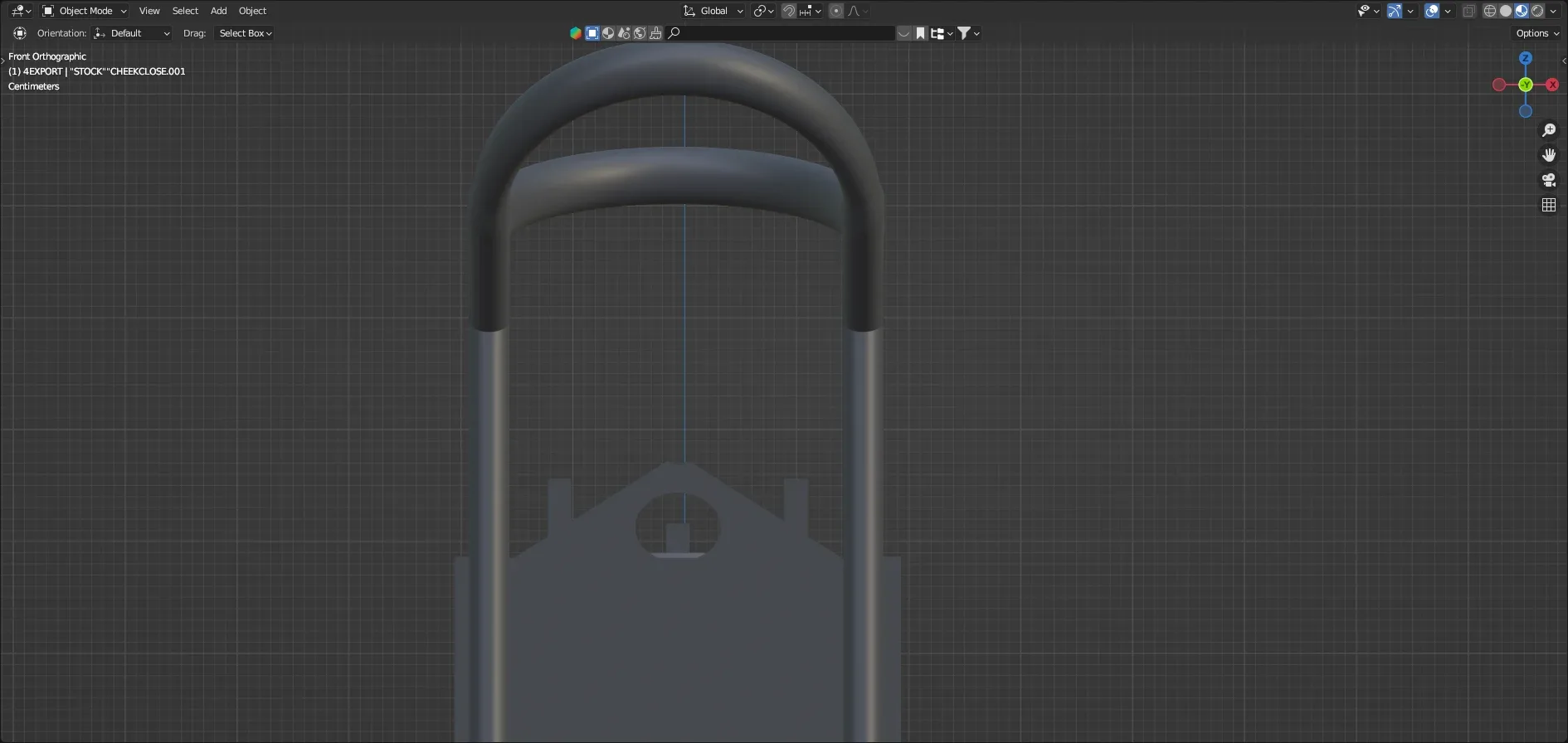The image size is (1568, 743).
Task: Switch to rendered viewport shading
Action: pyautogui.click(x=1537, y=11)
